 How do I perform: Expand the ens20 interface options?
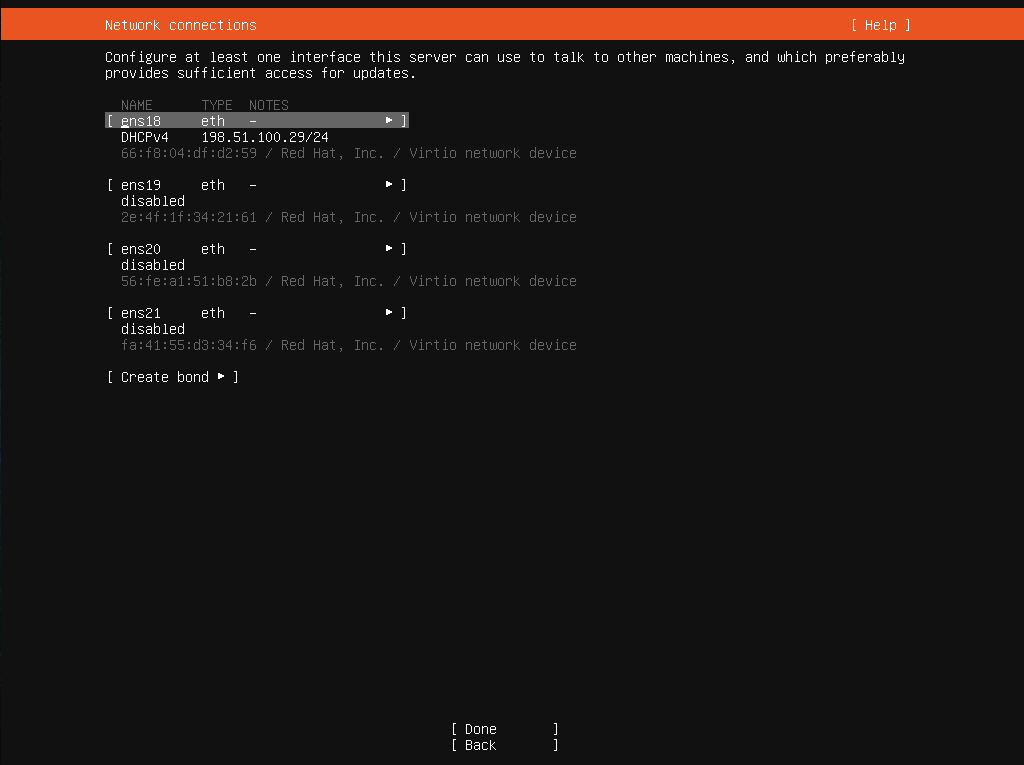click(388, 248)
